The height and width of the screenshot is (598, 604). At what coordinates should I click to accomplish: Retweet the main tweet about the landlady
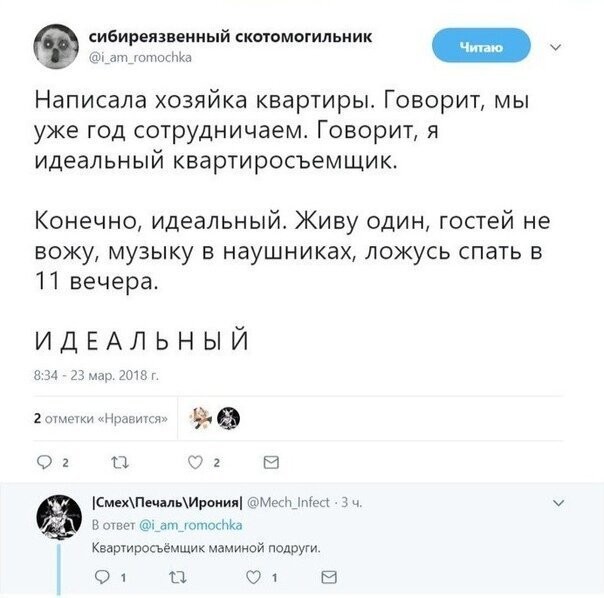[120, 462]
